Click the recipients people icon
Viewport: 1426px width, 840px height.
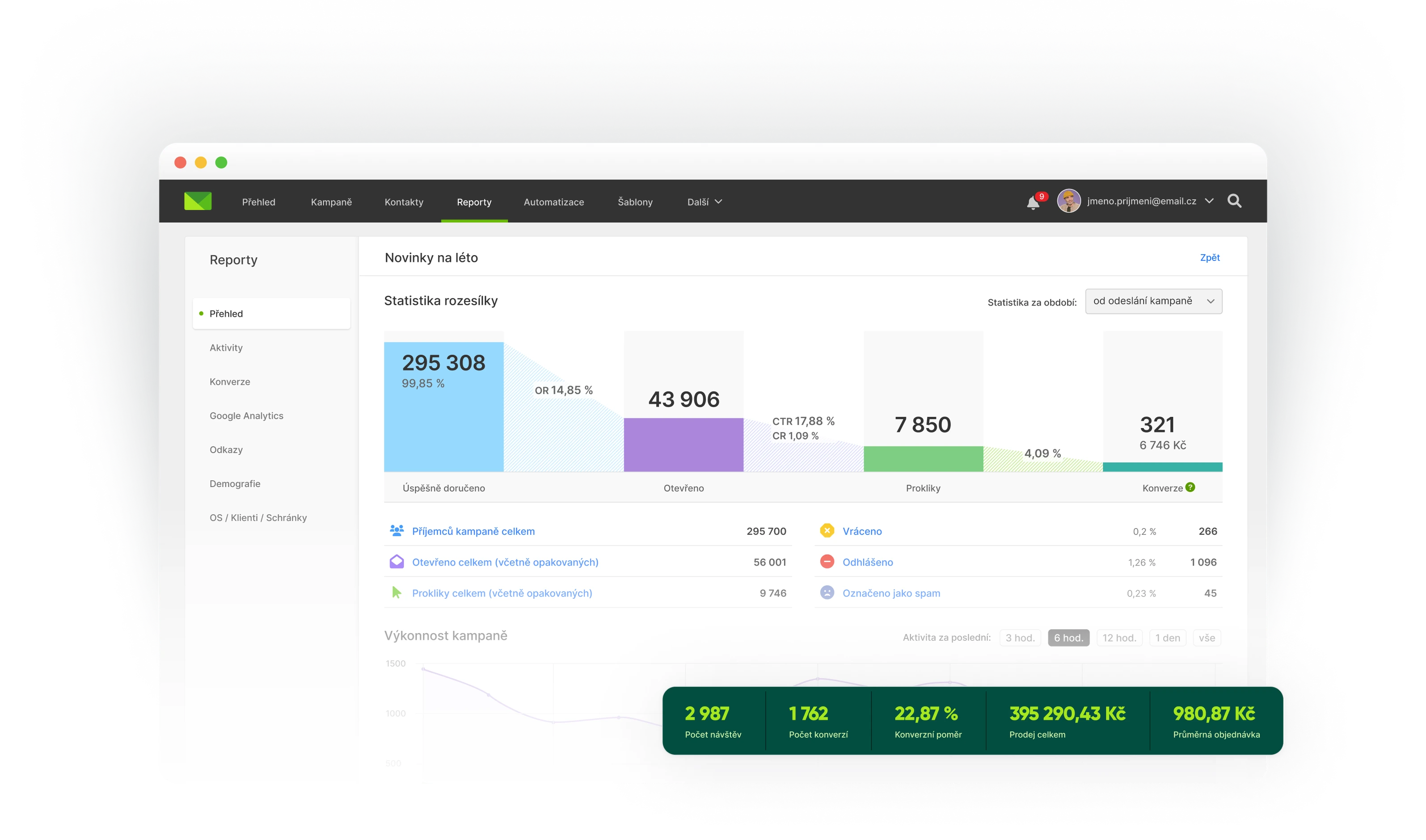tap(397, 531)
